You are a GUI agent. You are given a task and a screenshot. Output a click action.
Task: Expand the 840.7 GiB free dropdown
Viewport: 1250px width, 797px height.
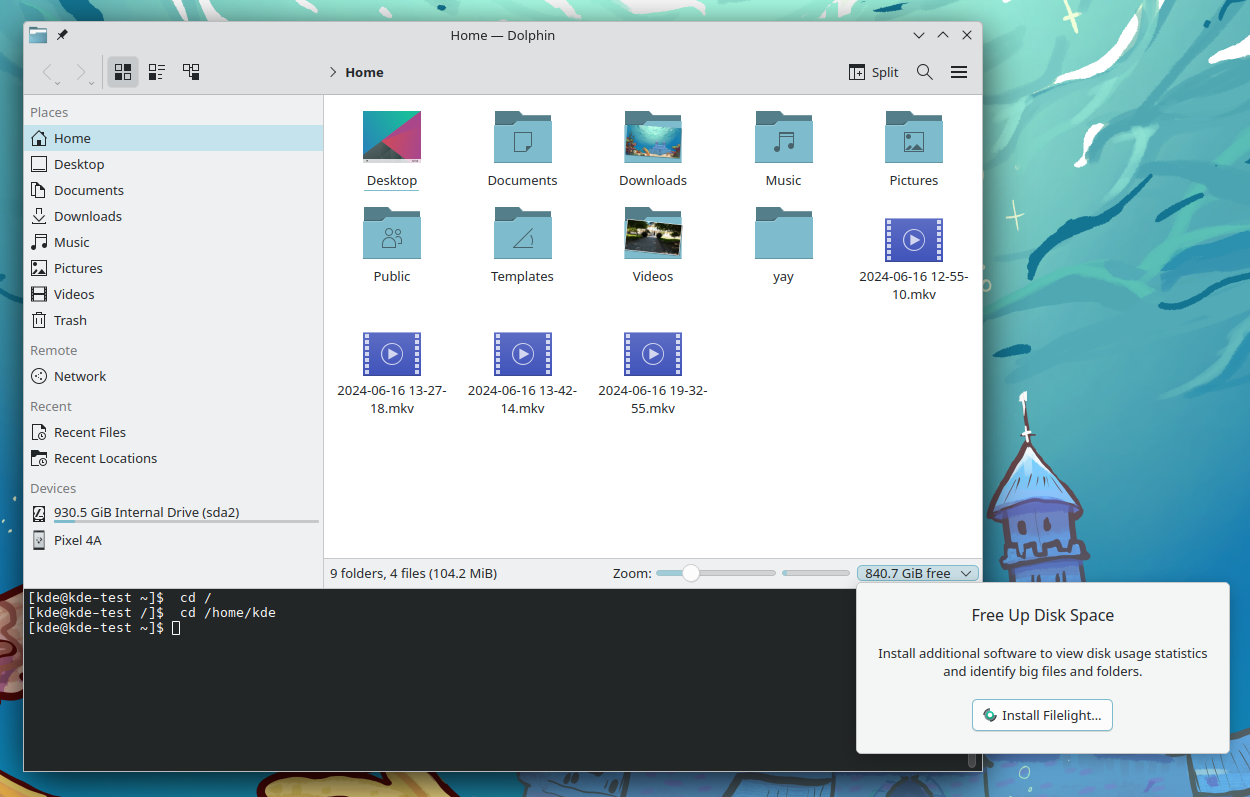[x=918, y=573]
